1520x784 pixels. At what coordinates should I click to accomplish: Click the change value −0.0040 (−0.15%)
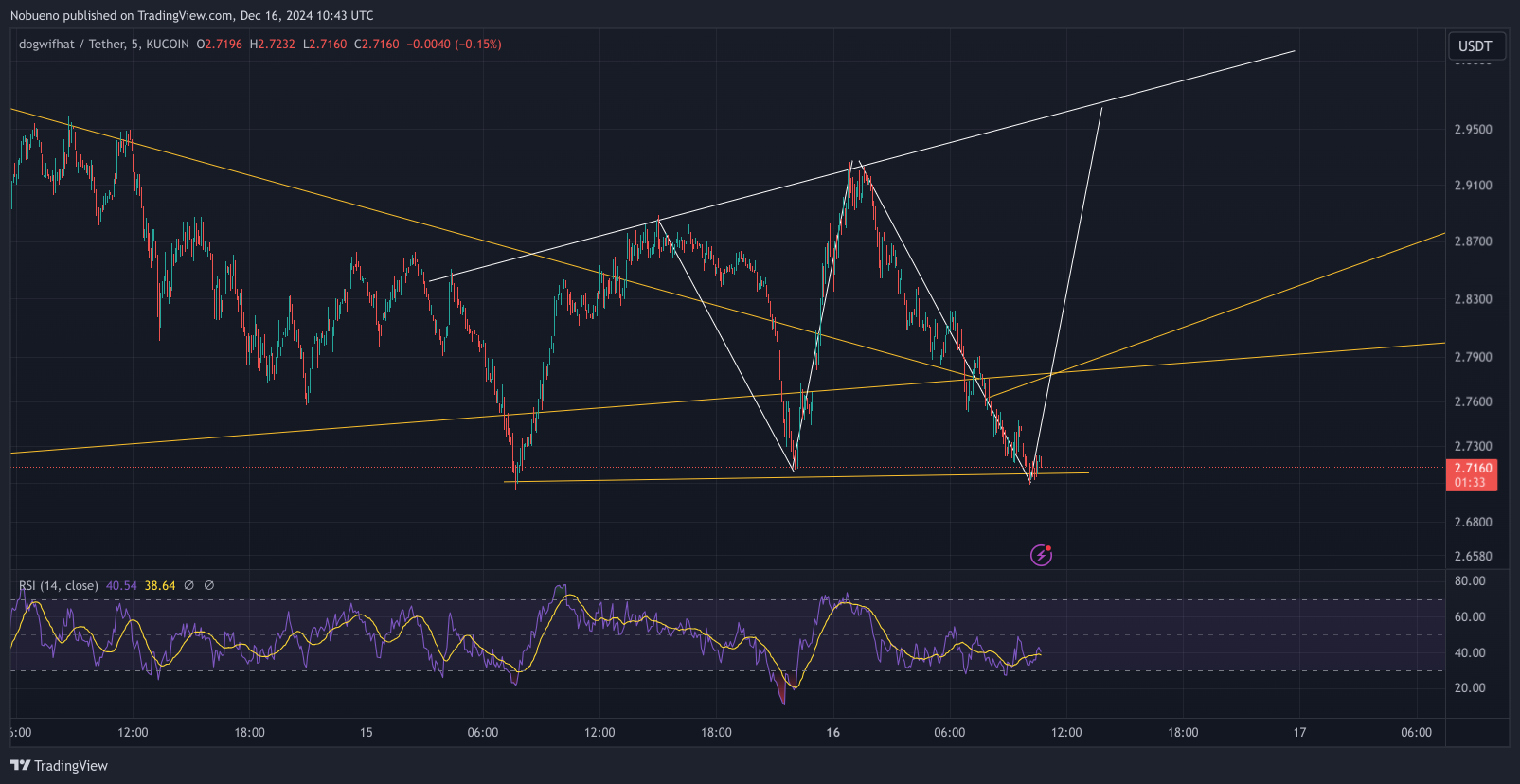[454, 44]
